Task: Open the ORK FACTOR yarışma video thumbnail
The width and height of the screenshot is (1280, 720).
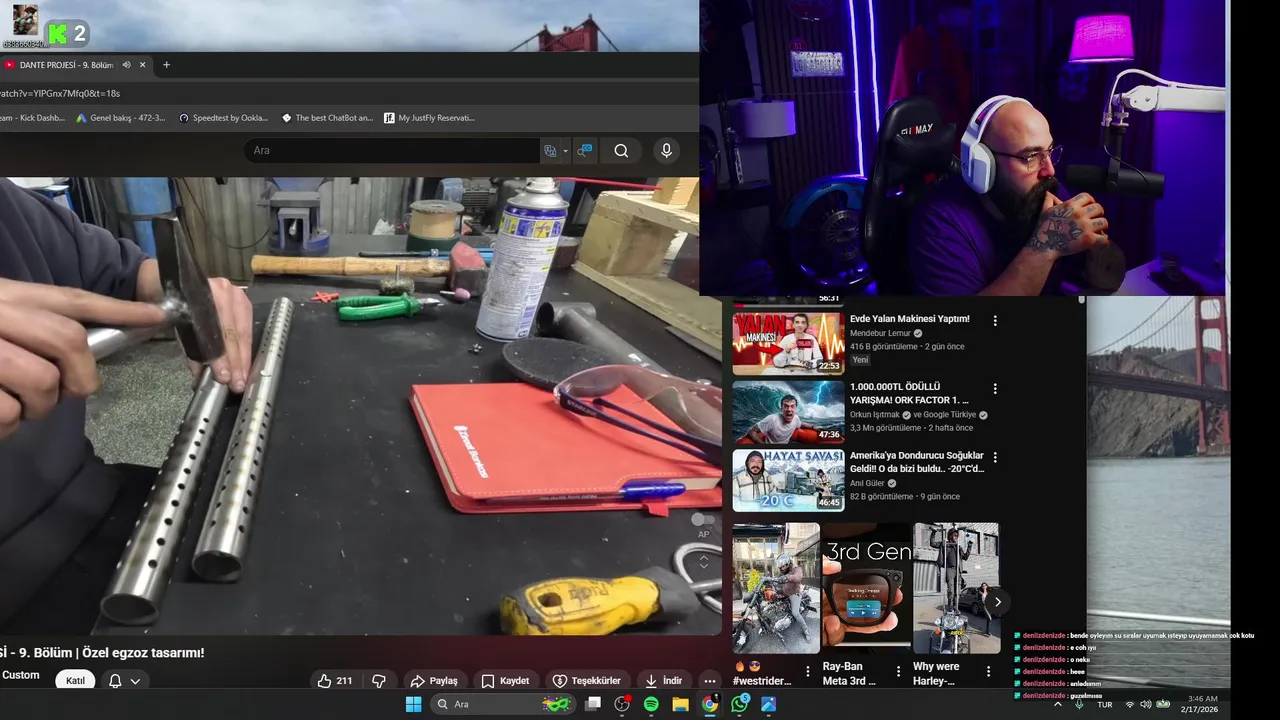Action: click(x=788, y=411)
